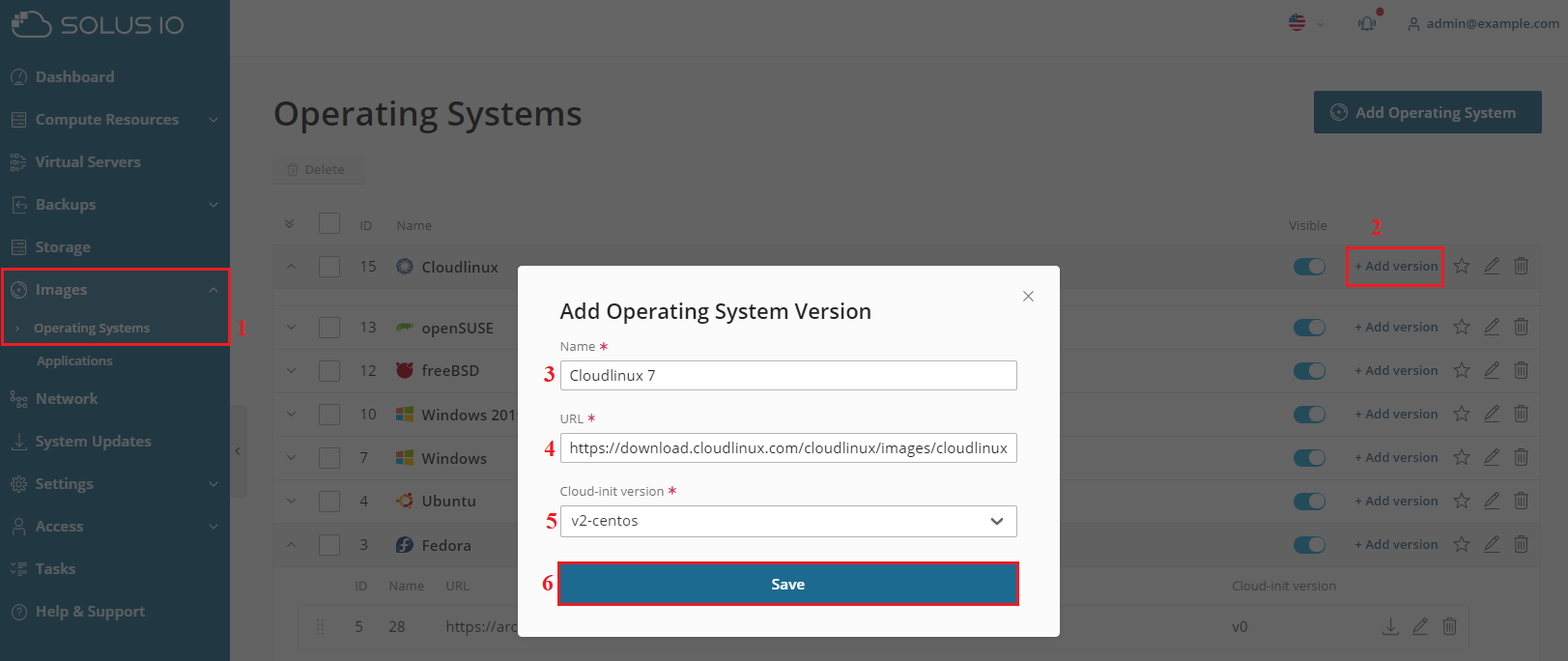Delete Cloudlinux with its trash icon

(x=1521, y=266)
